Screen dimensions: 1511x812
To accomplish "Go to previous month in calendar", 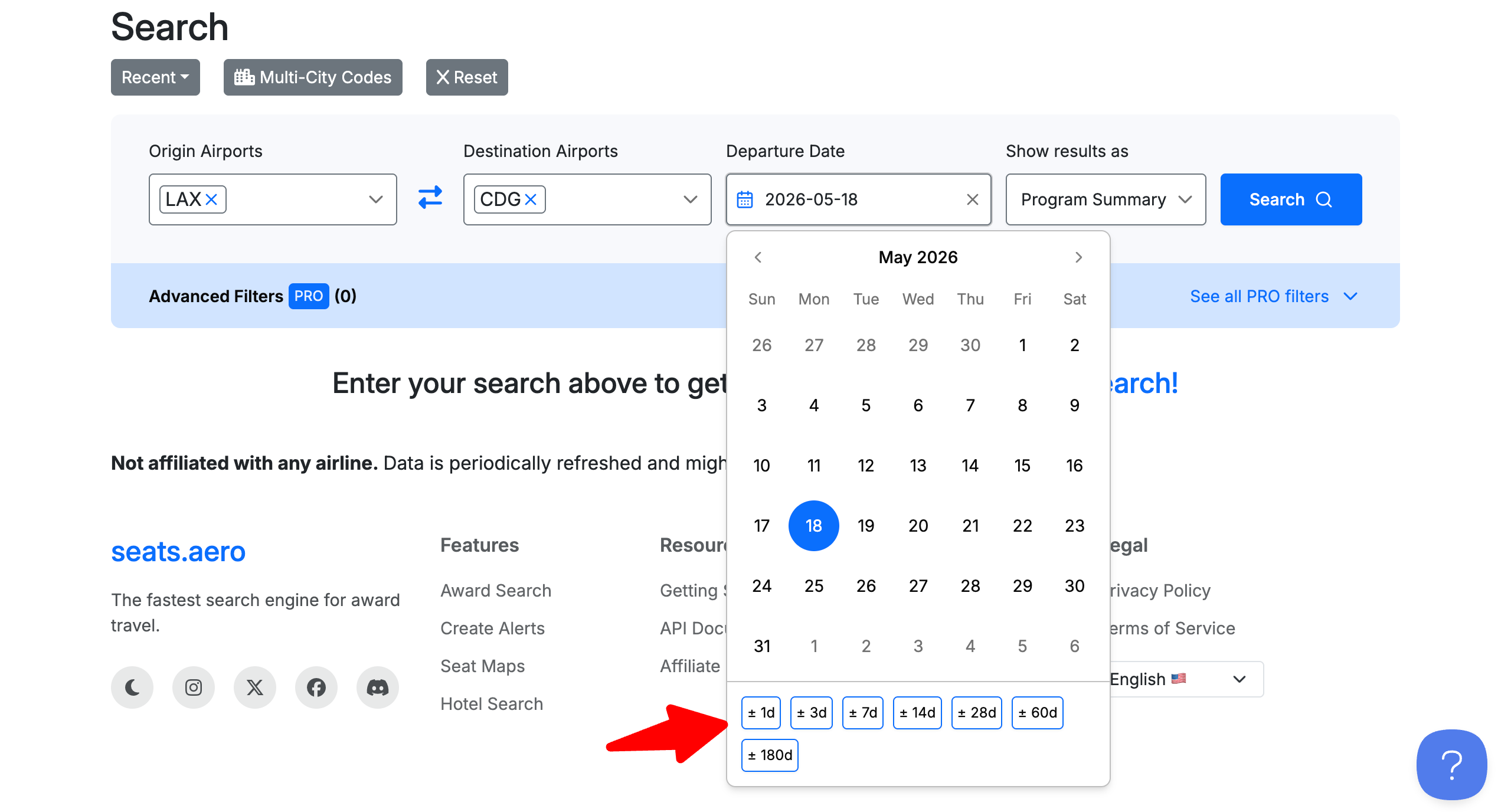I will coord(758,257).
